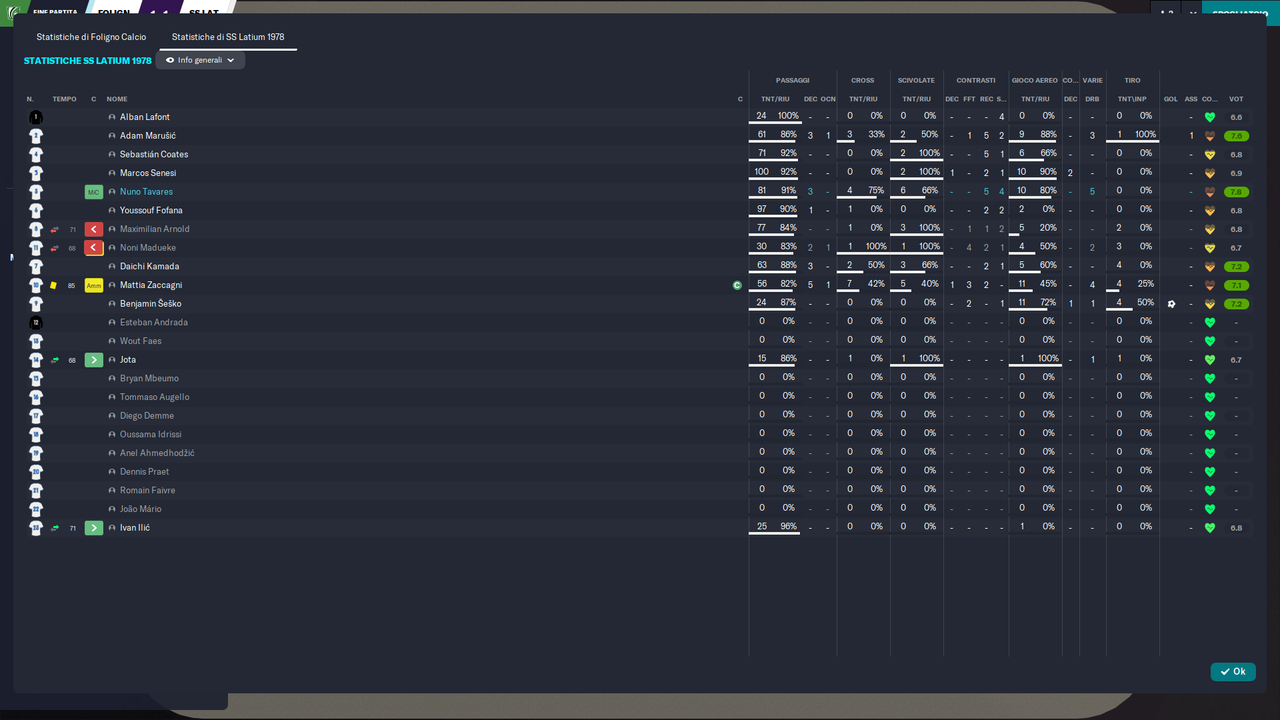Sort by the TEMPO column header
Image resolution: width=1280 pixels, height=720 pixels.
click(x=64, y=99)
